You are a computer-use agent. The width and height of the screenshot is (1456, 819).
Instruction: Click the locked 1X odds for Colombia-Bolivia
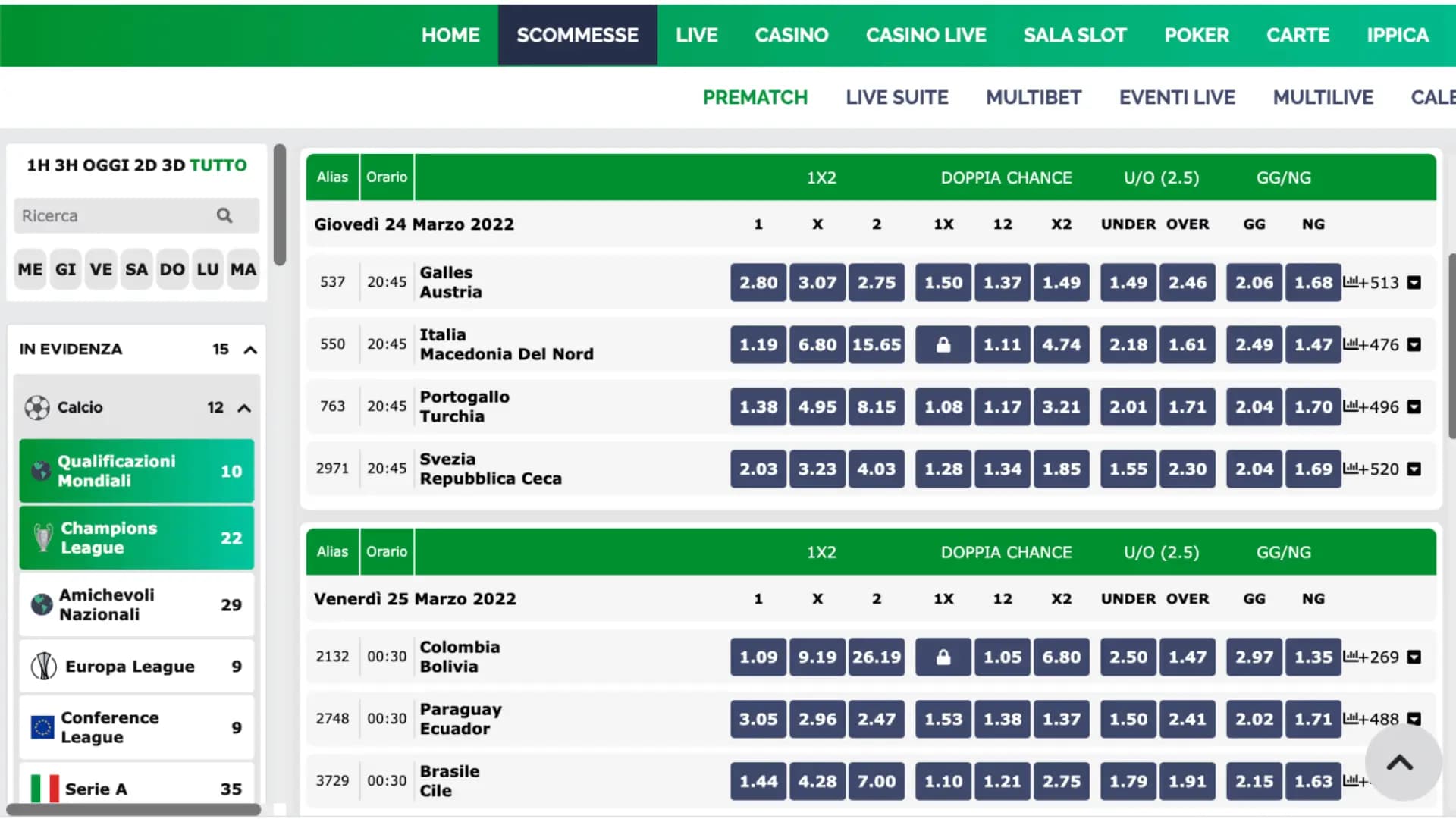click(943, 657)
